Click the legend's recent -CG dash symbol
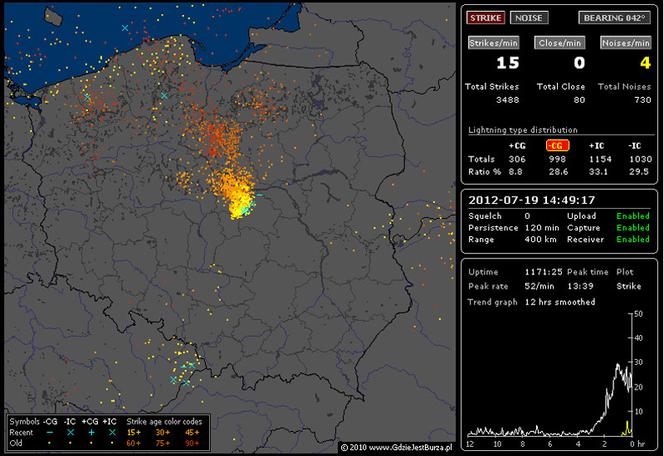 point(50,432)
